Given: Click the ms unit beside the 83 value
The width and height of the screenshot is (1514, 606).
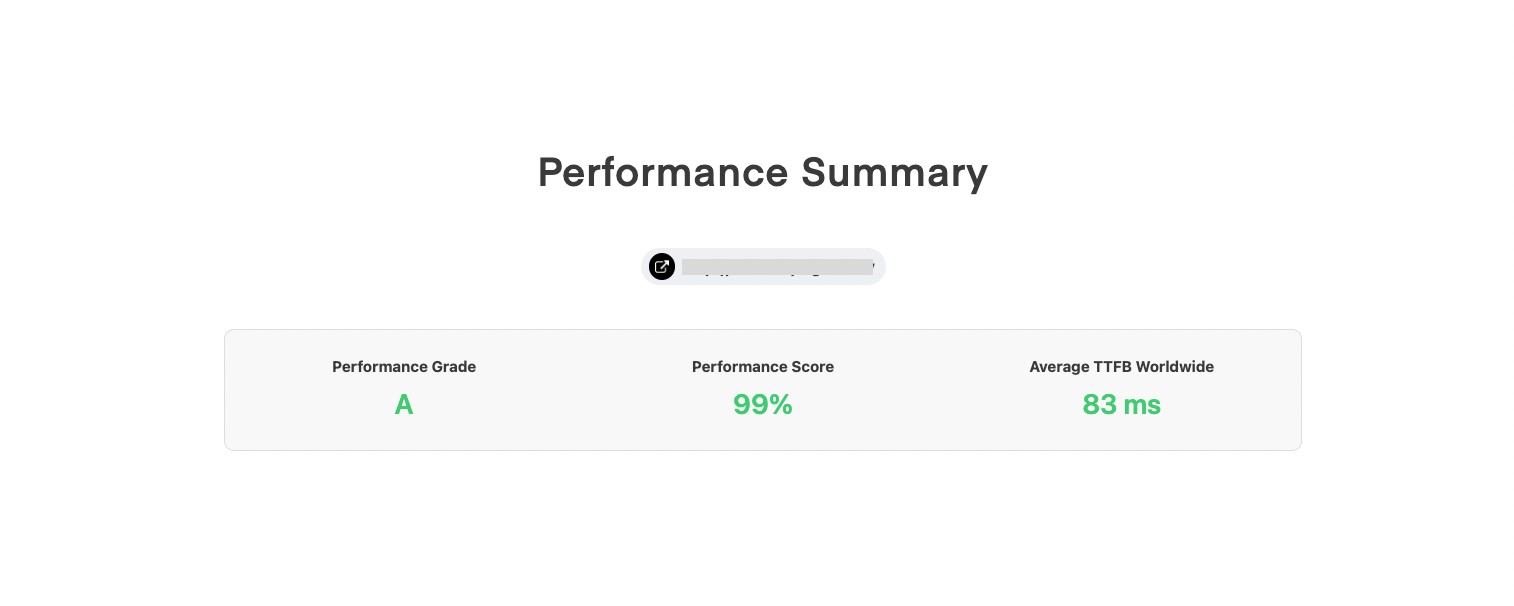Looking at the screenshot, I should pyautogui.click(x=1142, y=404).
